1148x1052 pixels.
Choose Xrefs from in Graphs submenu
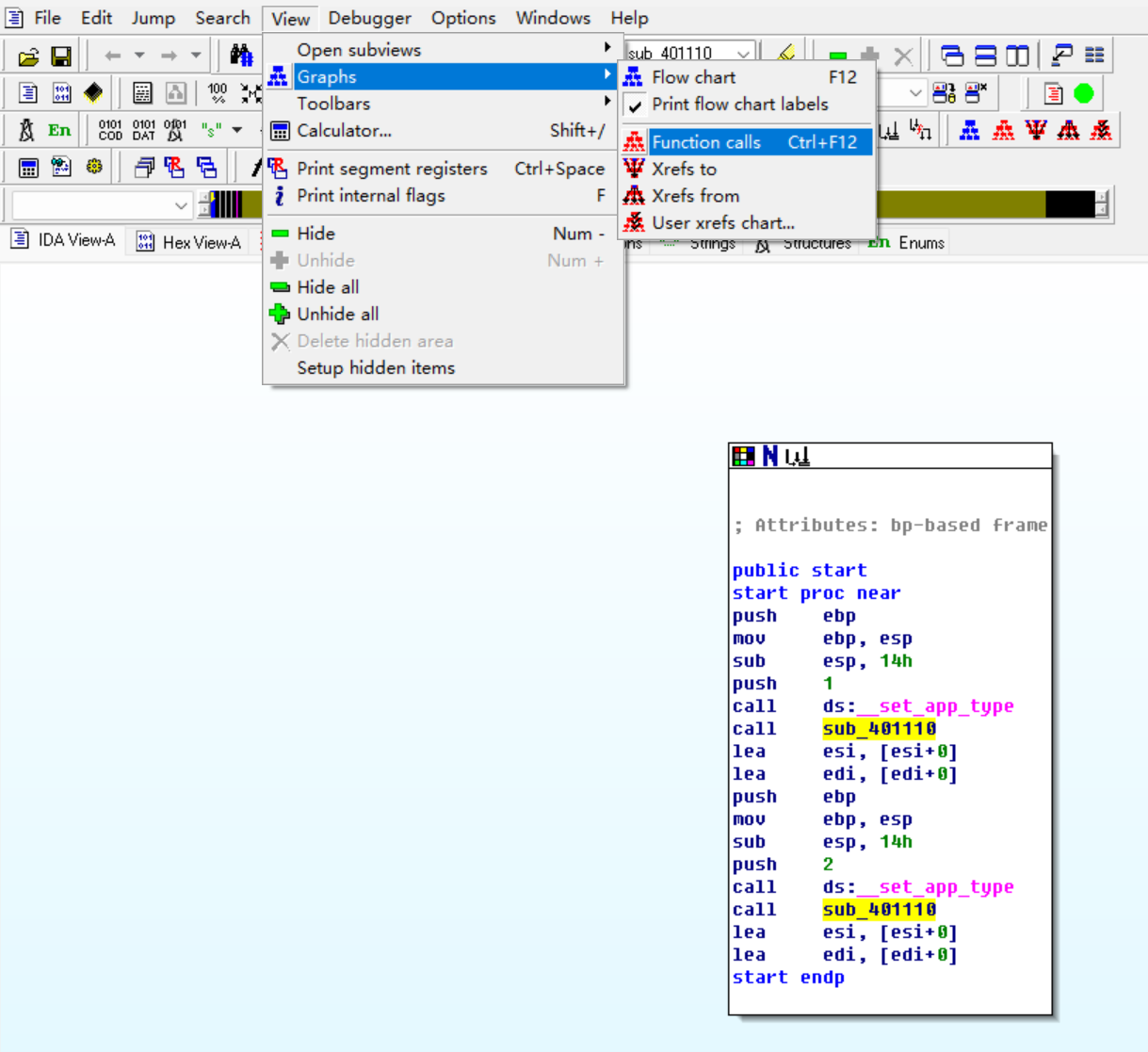(x=747, y=196)
